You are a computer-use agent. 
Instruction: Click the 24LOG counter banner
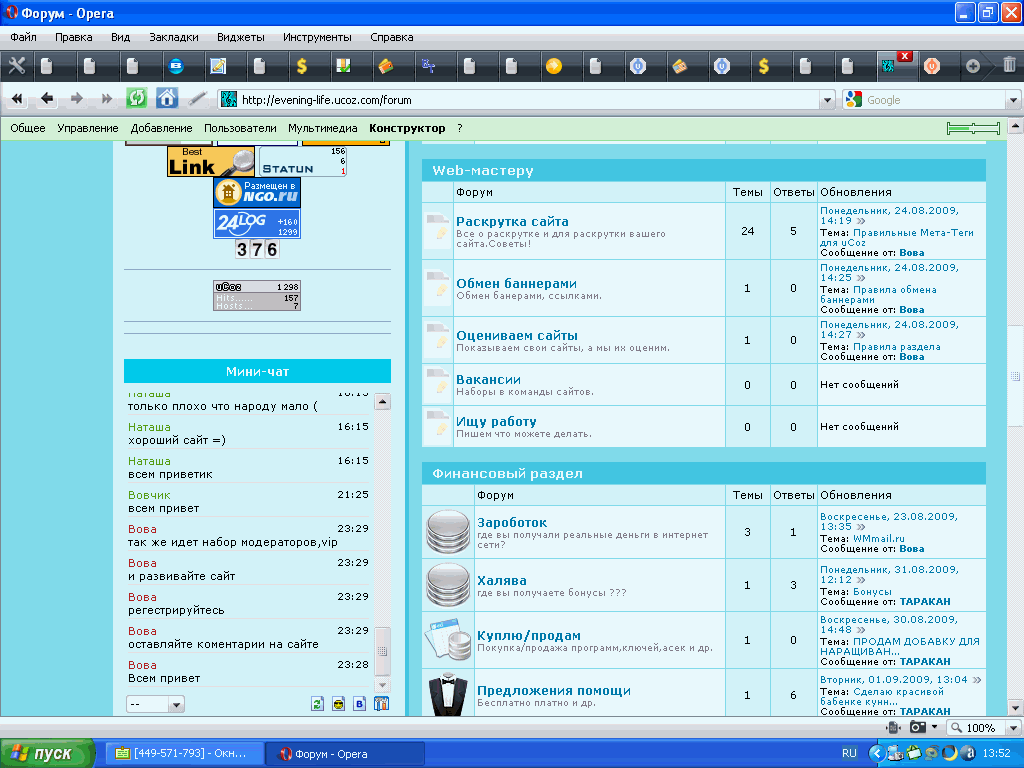point(257,224)
